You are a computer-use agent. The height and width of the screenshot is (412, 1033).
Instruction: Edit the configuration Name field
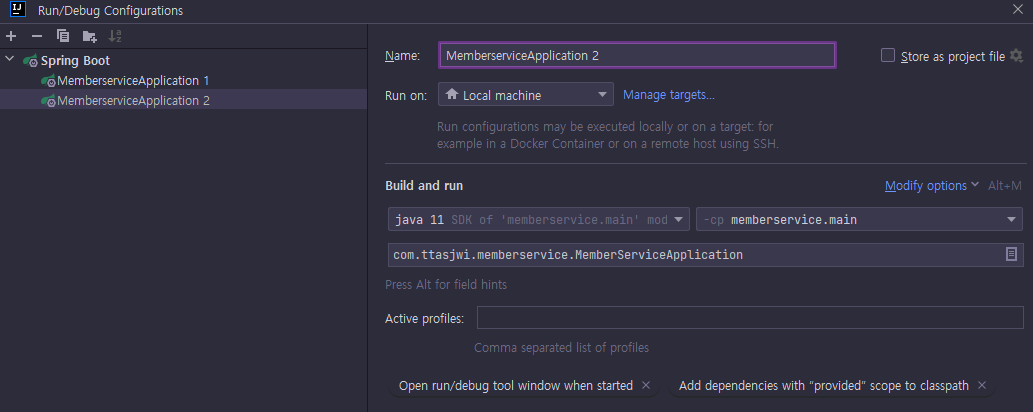tap(637, 55)
